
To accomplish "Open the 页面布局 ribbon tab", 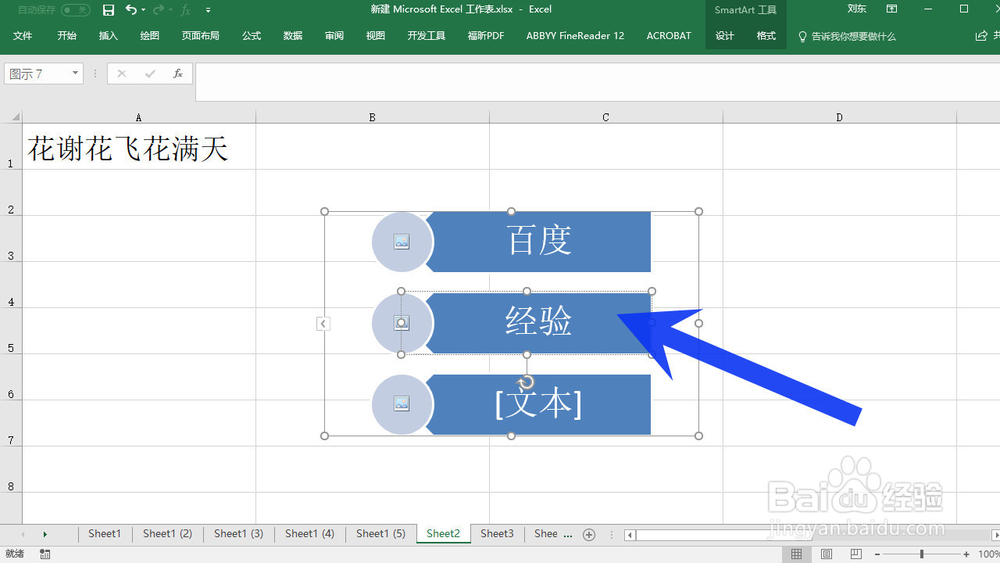I will (200, 36).
